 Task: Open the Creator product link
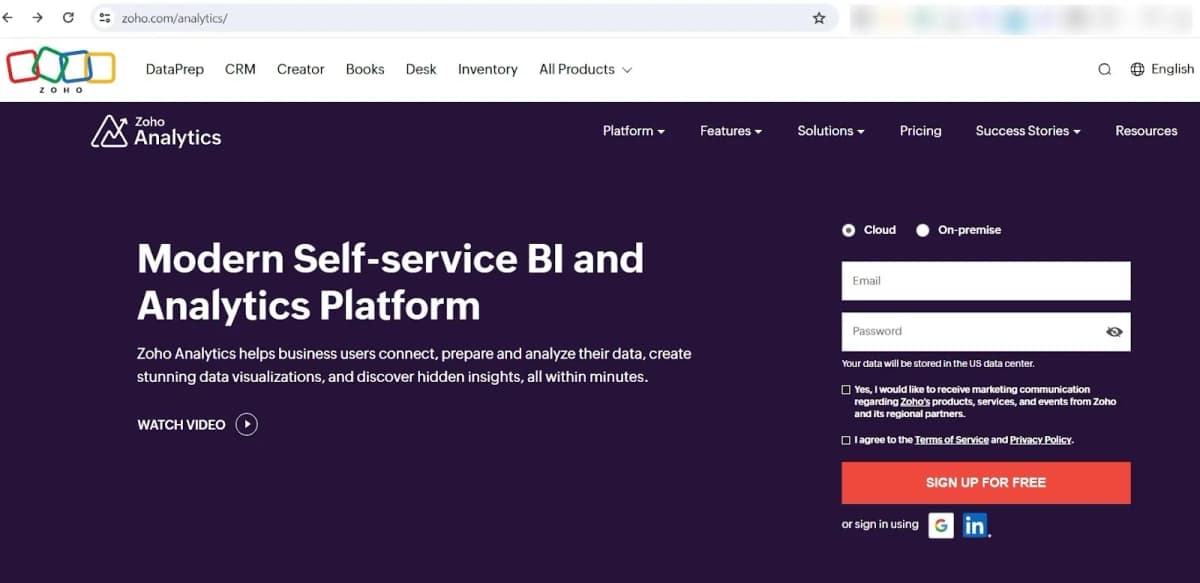click(301, 69)
